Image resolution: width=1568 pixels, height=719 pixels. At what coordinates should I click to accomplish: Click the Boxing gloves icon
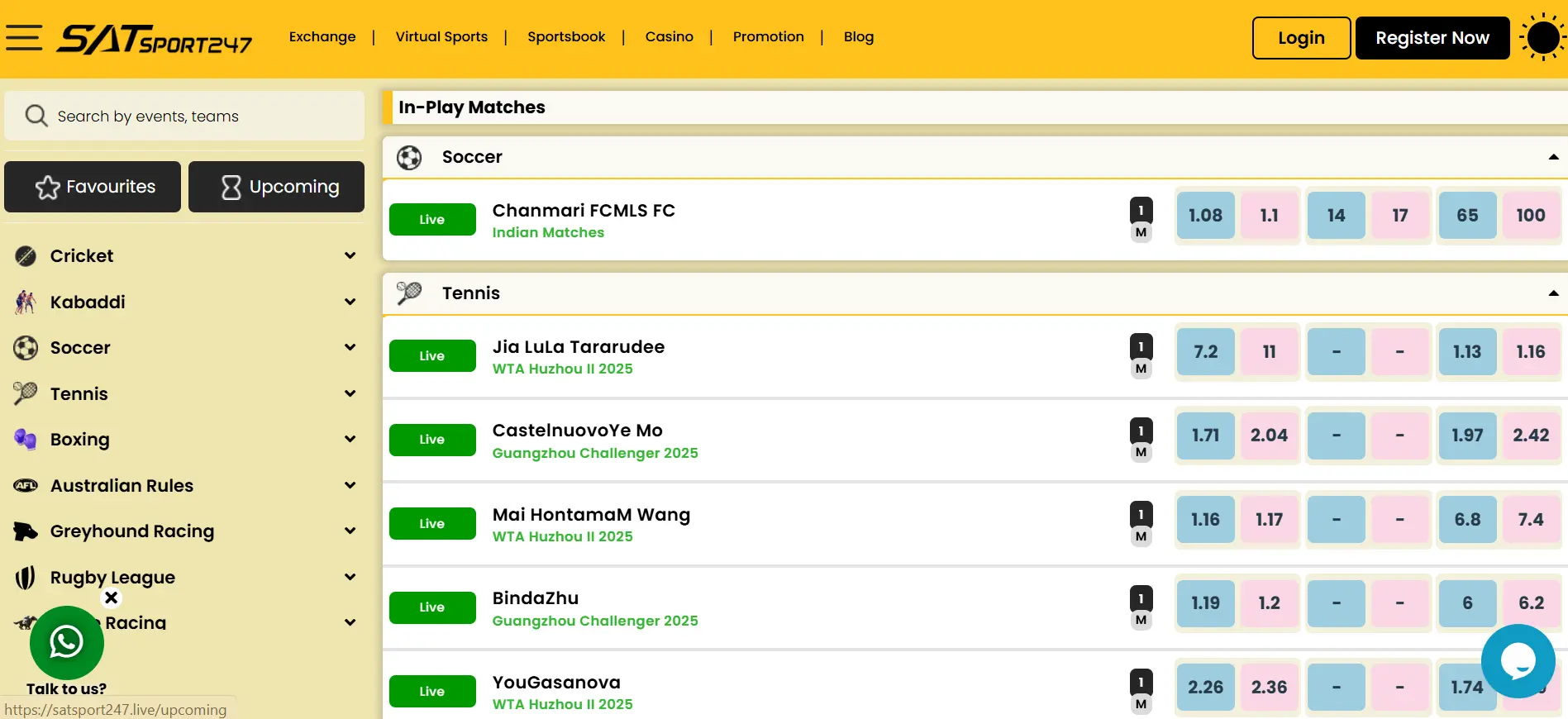[x=26, y=440]
